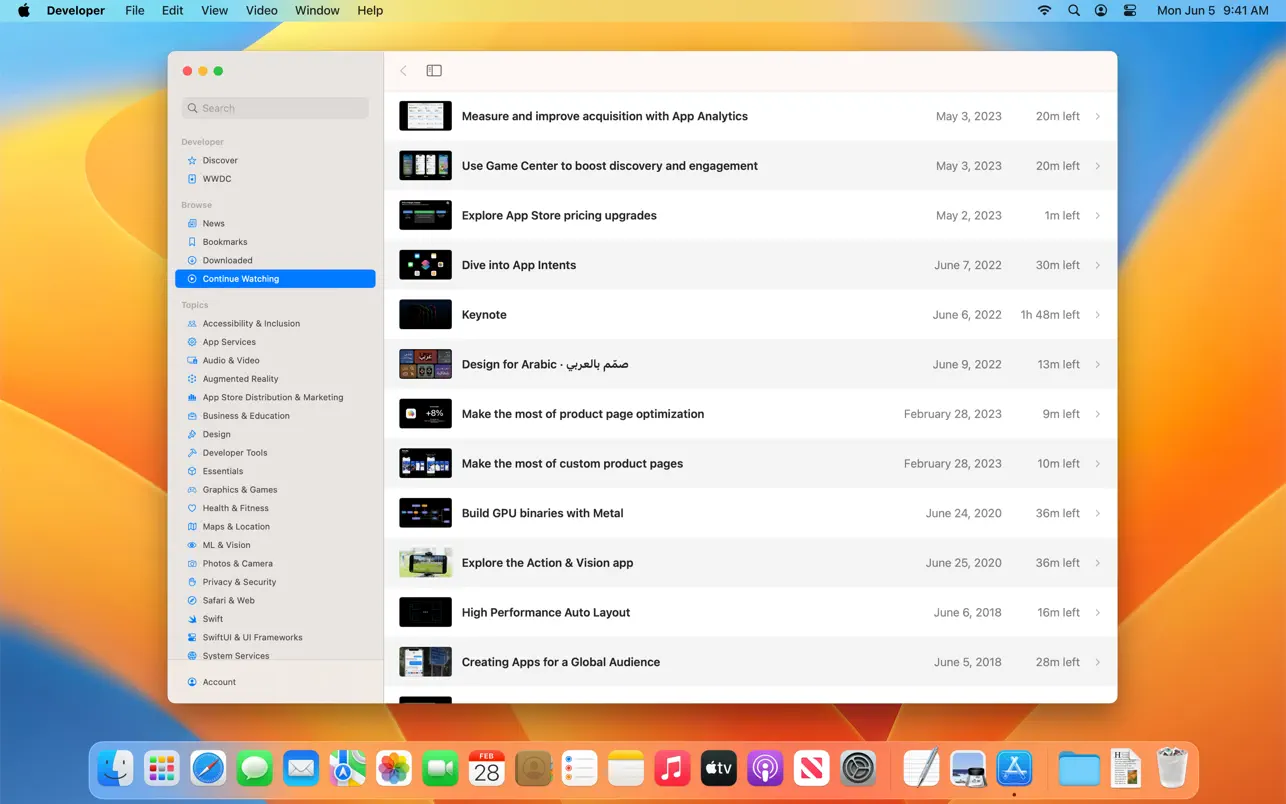This screenshot has height=804, width=1286.
Task: Go to the Downloaded section
Action: click(227, 260)
